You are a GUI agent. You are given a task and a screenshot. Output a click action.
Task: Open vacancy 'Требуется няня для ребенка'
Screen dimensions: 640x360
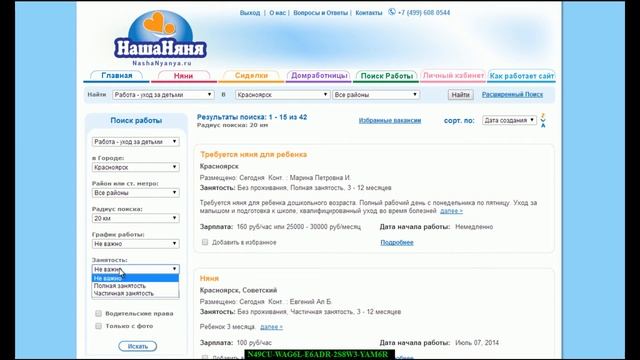click(253, 154)
